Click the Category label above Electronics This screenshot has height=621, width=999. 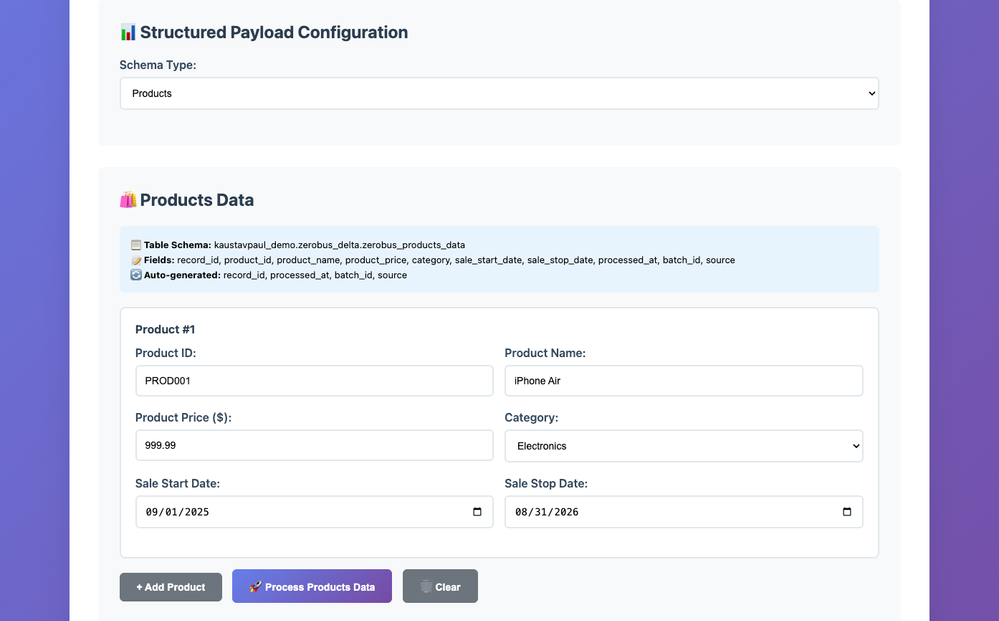(531, 418)
